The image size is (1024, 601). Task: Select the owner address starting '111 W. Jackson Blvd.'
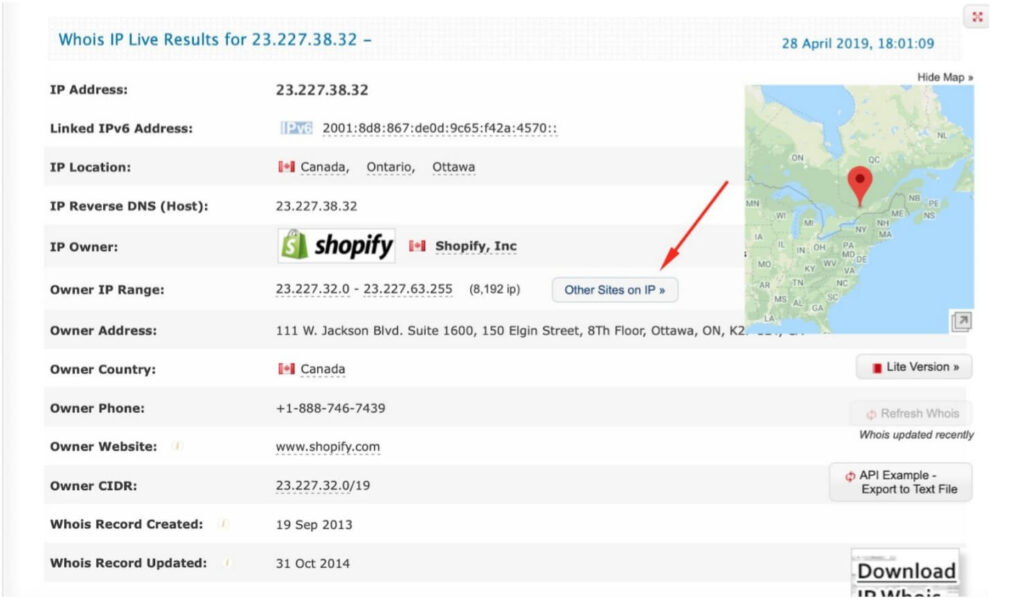(511, 331)
